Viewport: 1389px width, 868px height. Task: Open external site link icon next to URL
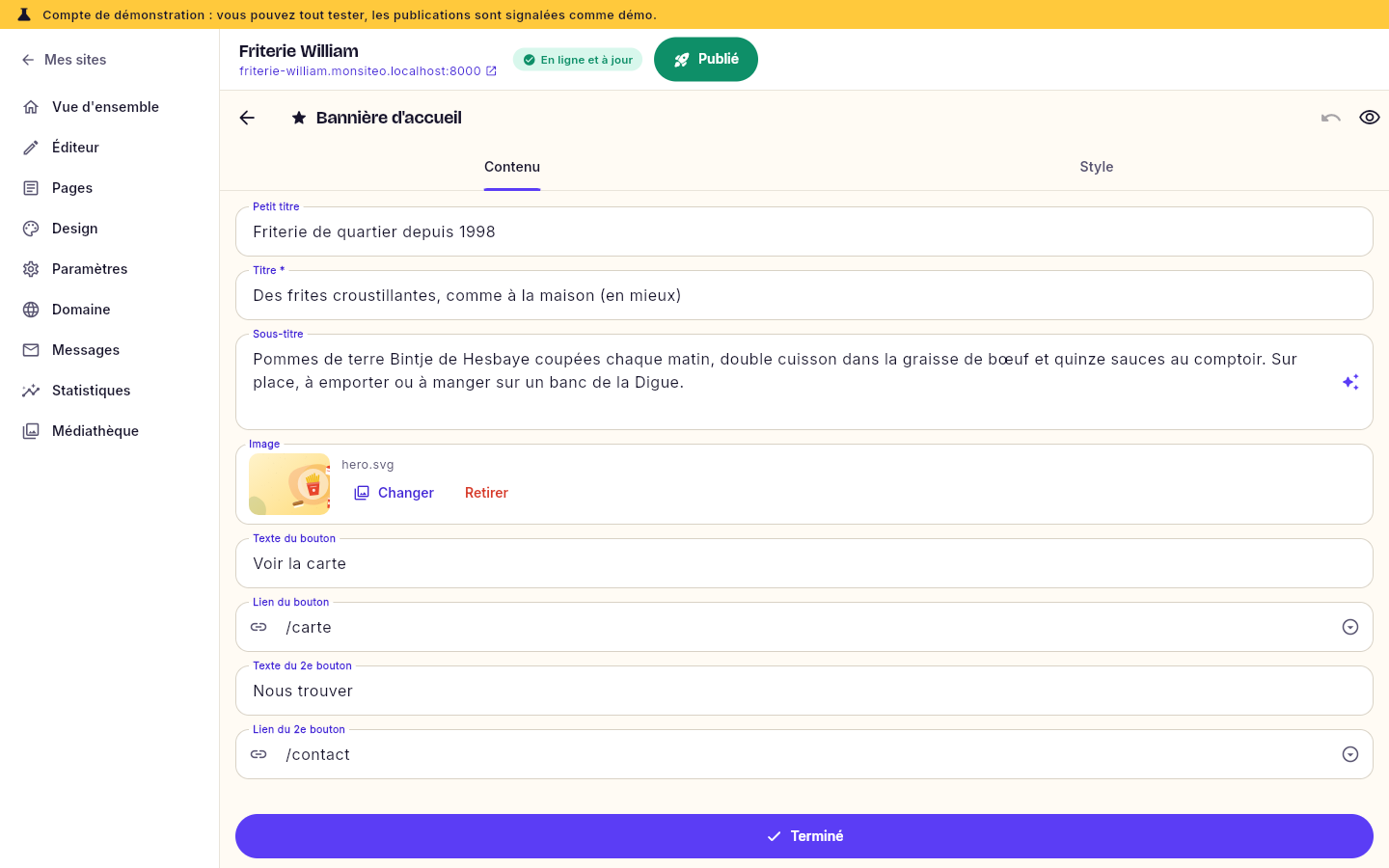[x=491, y=71]
